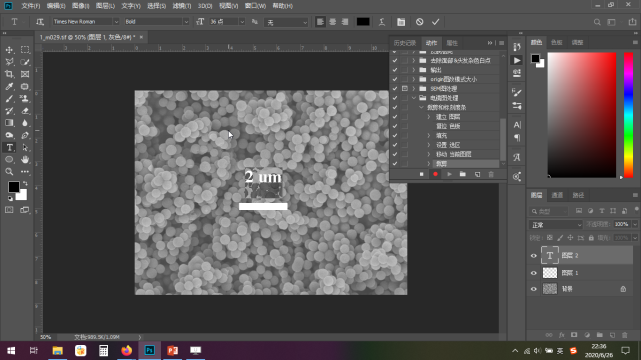This screenshot has width=641, height=360.
Task: Select the Quick Selection tool
Action: [25, 62]
